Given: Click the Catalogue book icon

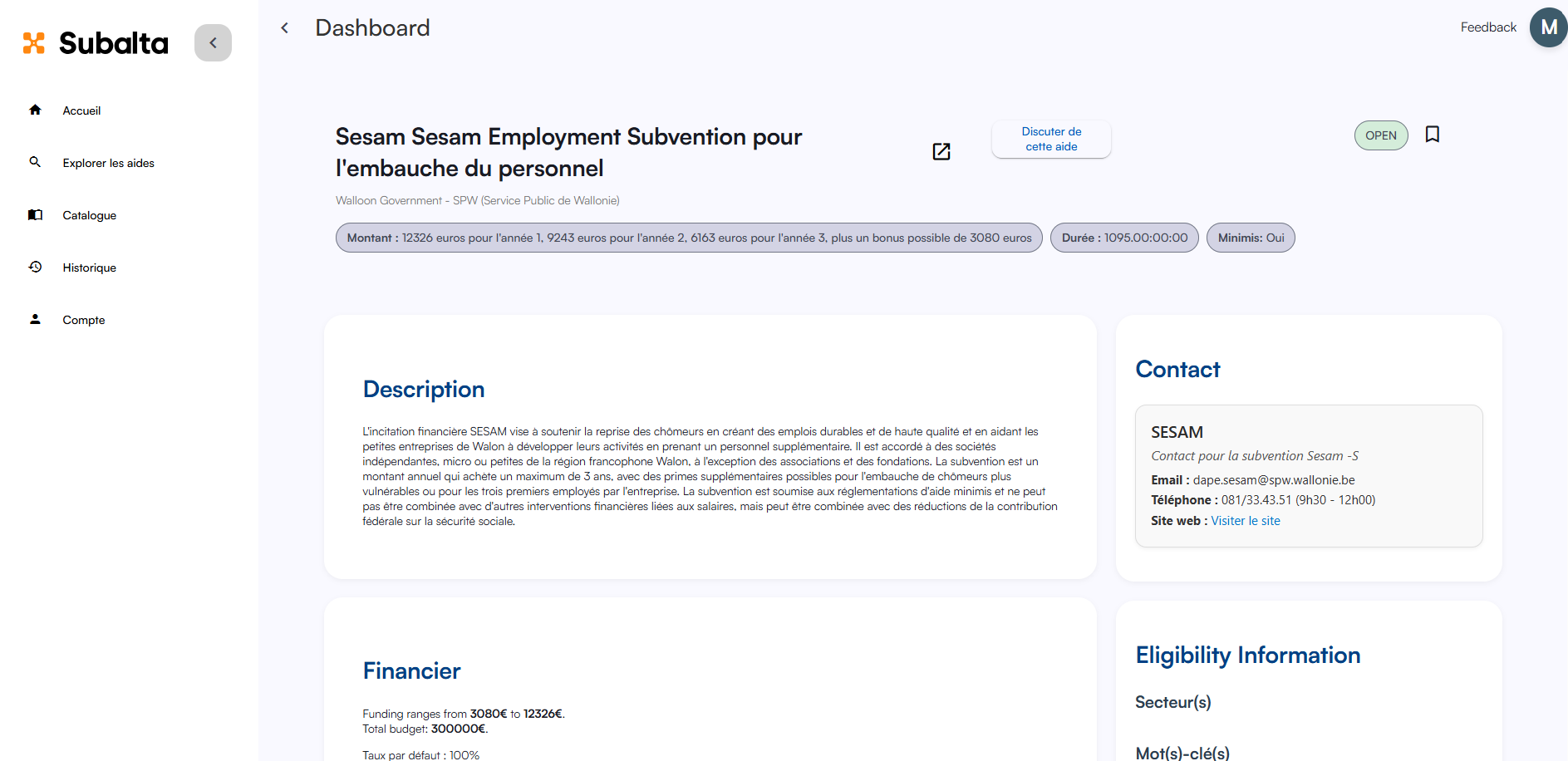Looking at the screenshot, I should point(35,214).
